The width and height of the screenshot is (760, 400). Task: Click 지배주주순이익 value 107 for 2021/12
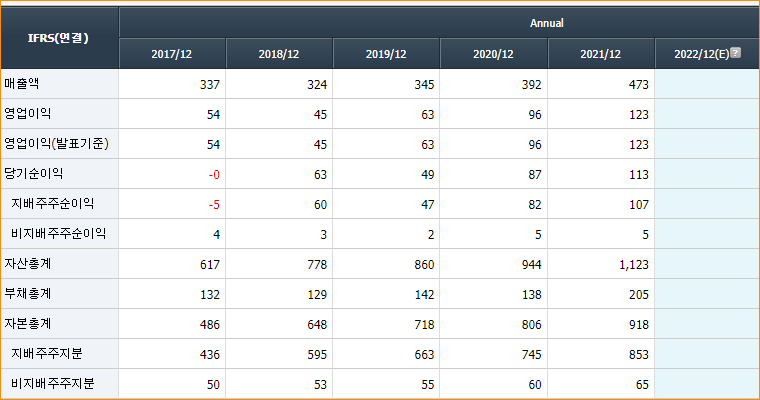[639, 205]
